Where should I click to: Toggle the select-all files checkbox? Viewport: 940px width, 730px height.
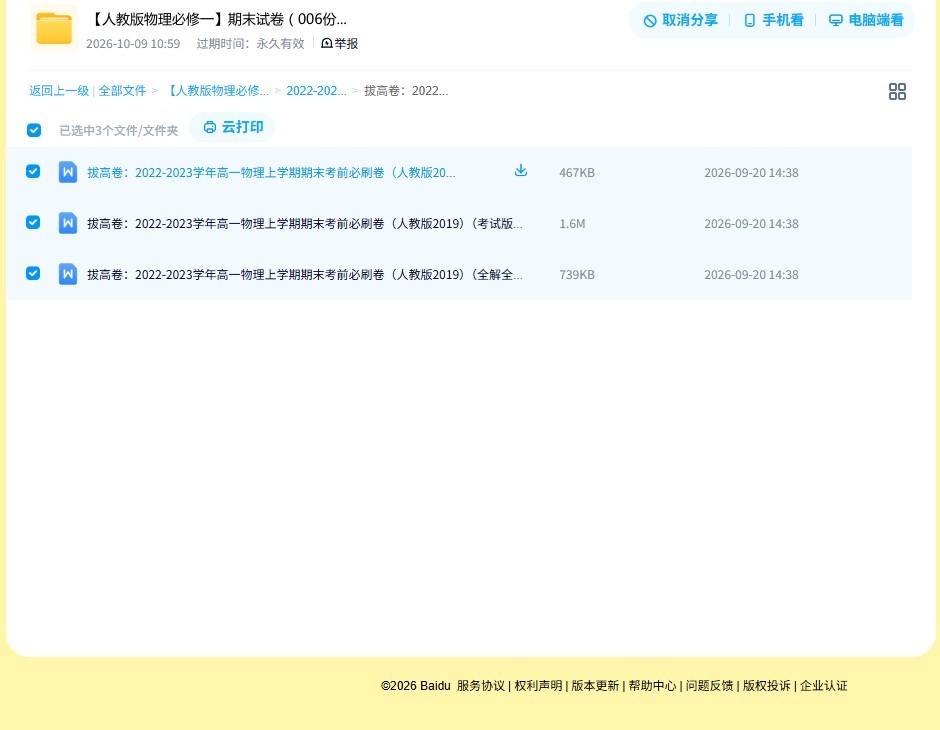click(x=34, y=130)
